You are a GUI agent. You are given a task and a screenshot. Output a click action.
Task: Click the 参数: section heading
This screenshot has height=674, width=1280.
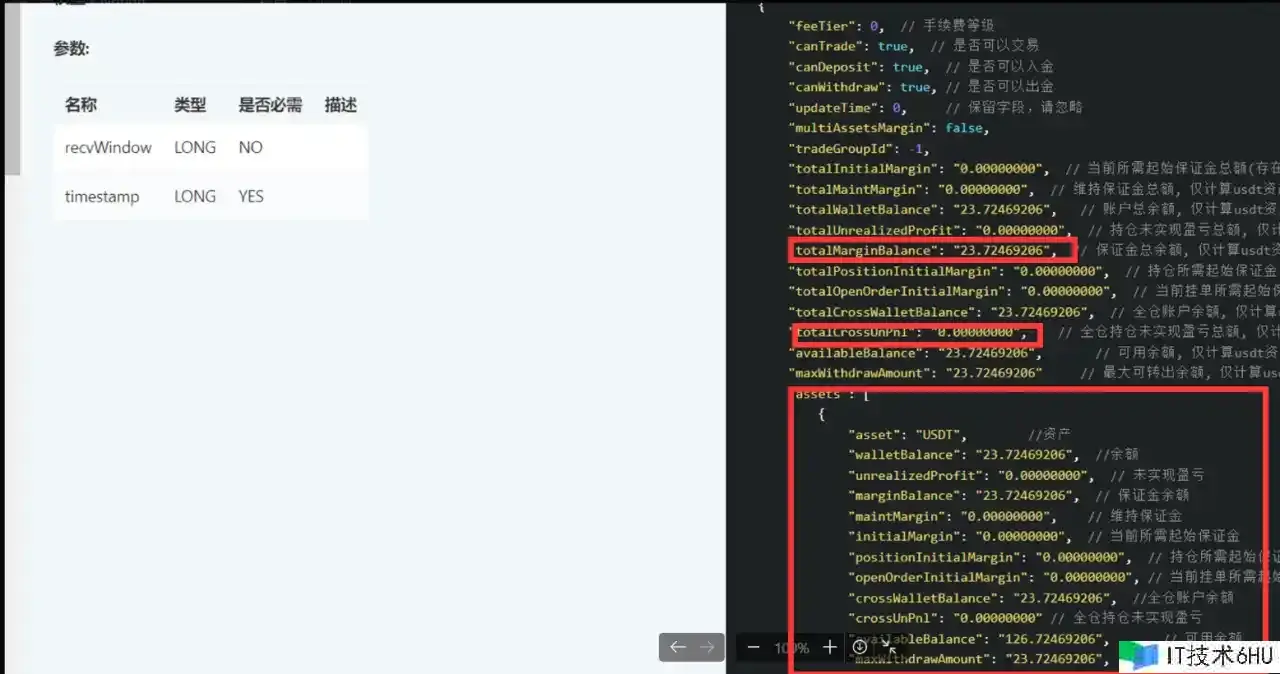click(x=72, y=49)
